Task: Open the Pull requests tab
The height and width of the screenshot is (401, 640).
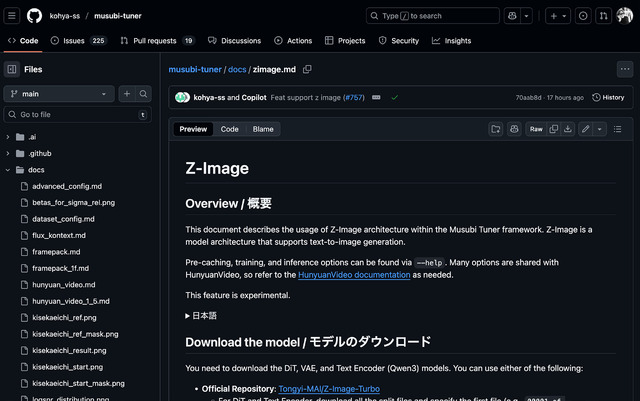Action: tap(157, 41)
